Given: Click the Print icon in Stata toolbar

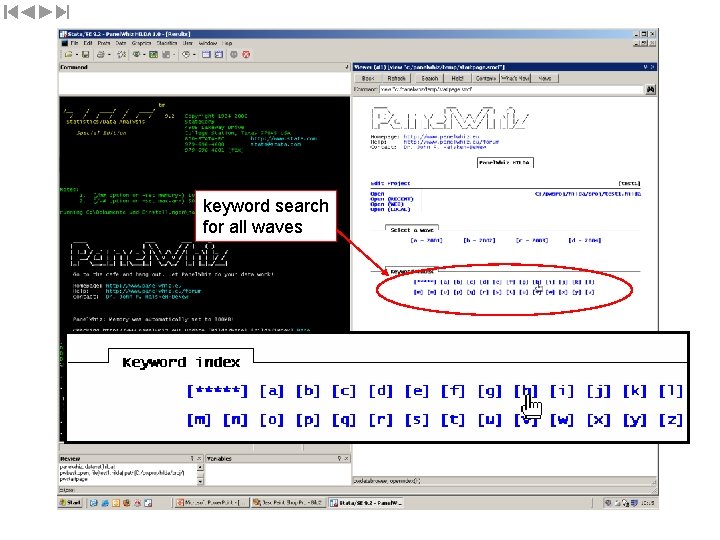Looking at the screenshot, I should pyautogui.click(x=101, y=55).
